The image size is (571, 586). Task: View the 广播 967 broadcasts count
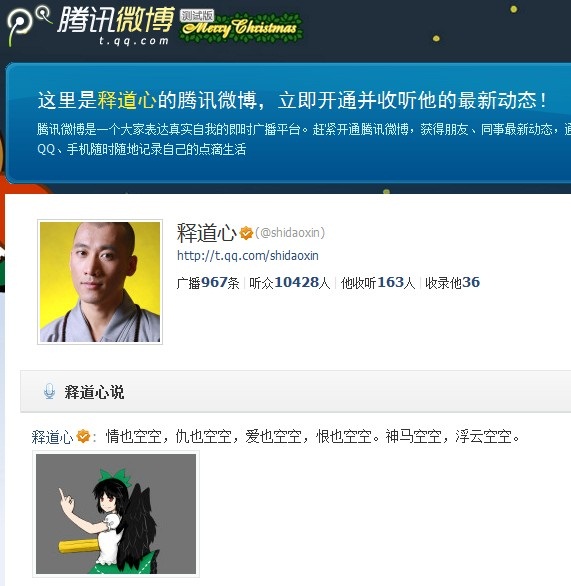click(208, 283)
